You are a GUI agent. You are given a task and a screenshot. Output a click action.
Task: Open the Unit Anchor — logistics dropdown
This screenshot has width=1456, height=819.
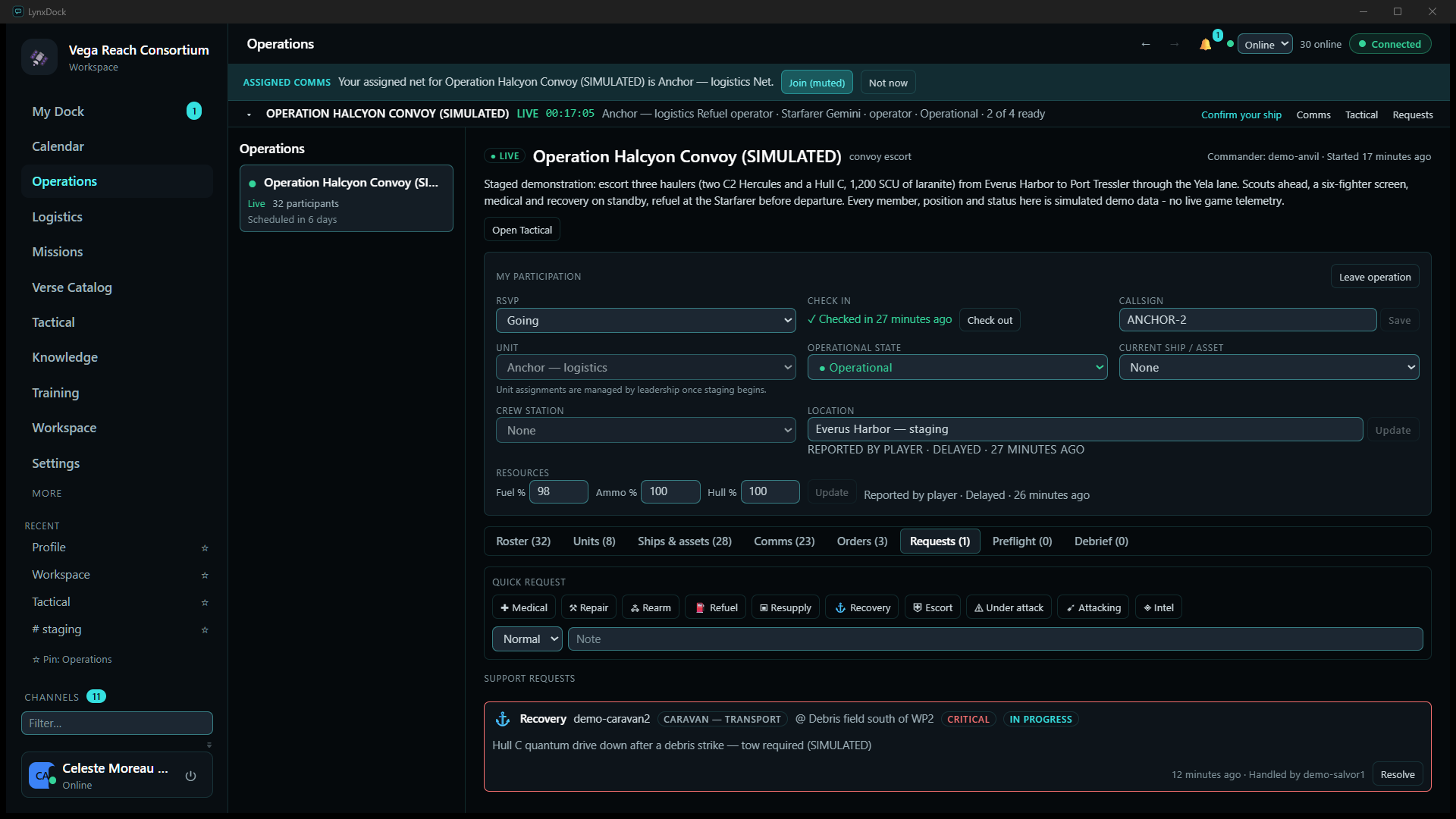646,367
